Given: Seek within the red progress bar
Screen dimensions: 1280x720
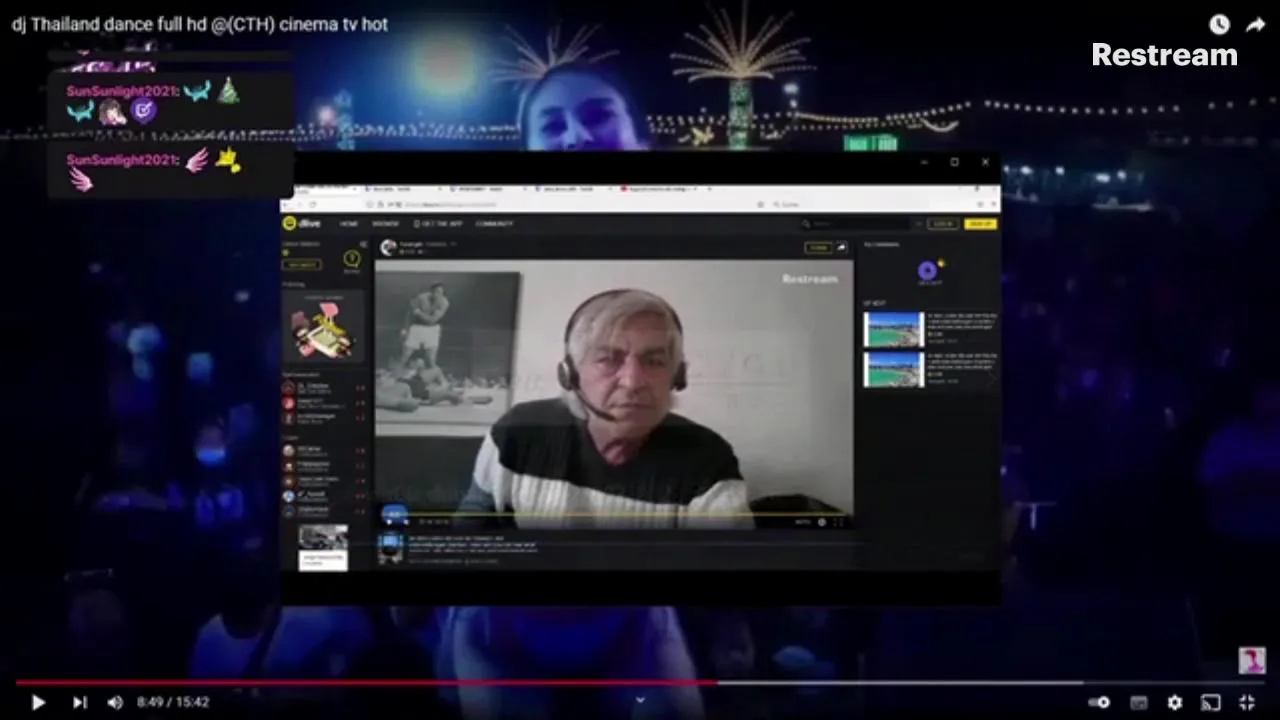Looking at the screenshot, I should click(x=640, y=683).
